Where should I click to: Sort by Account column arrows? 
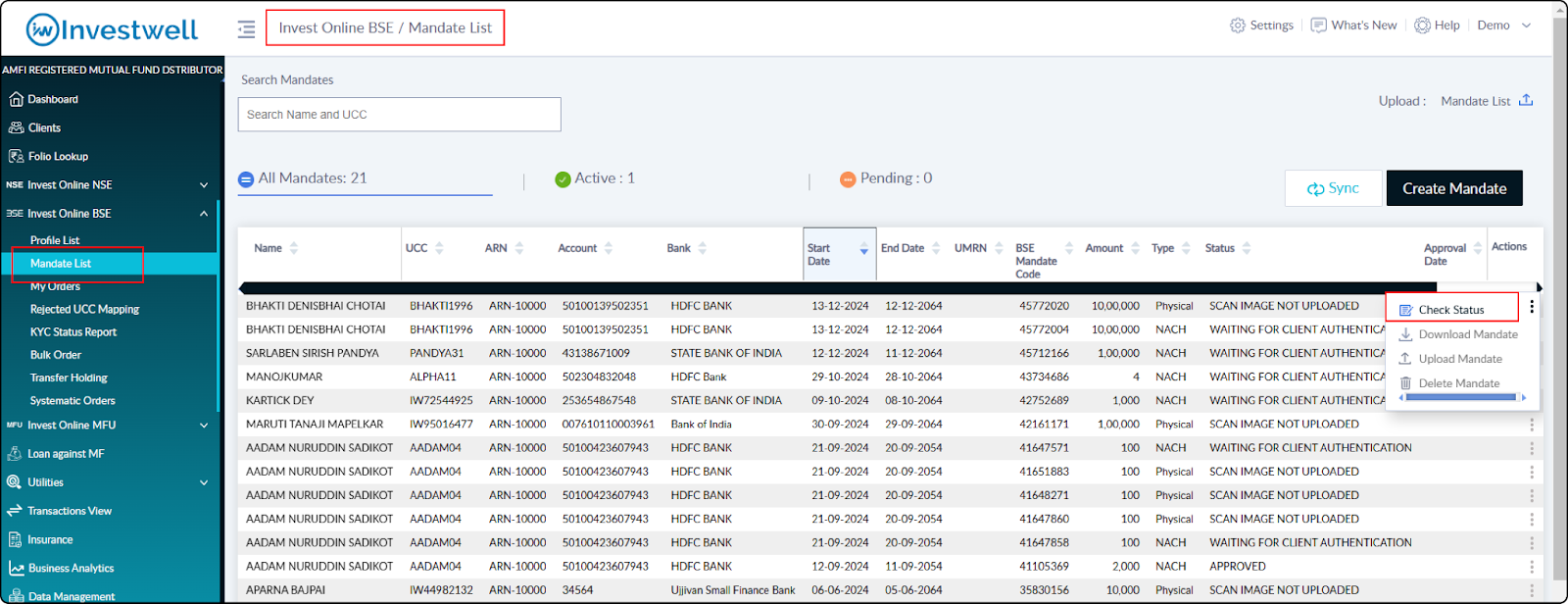[x=609, y=248]
